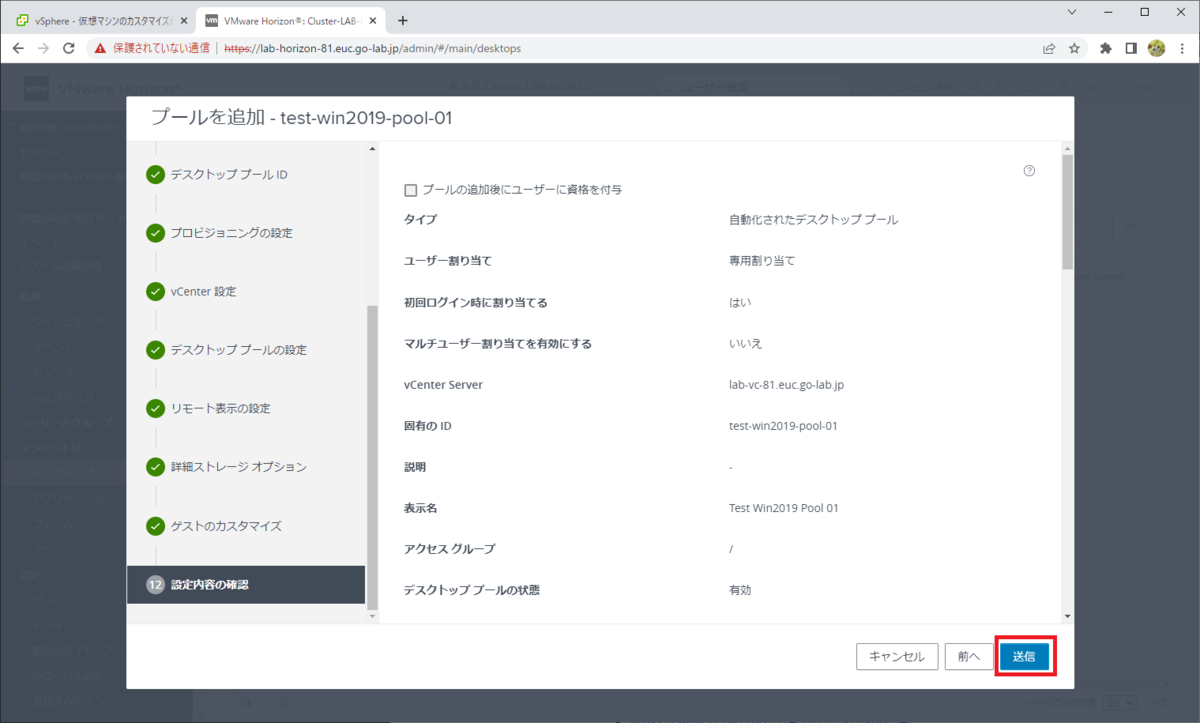1200x723 pixels.
Task: Open the browser profile avatar
Action: click(x=1156, y=48)
